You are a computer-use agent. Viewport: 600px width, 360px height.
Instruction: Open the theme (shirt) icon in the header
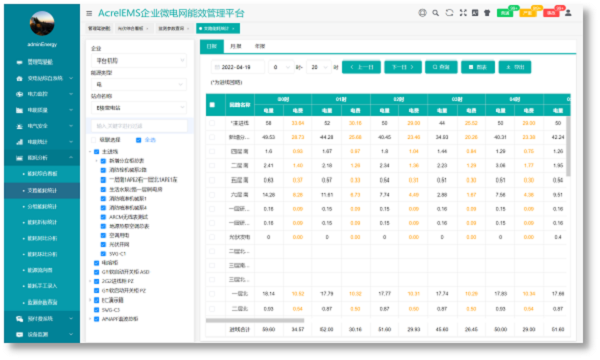tap(487, 13)
